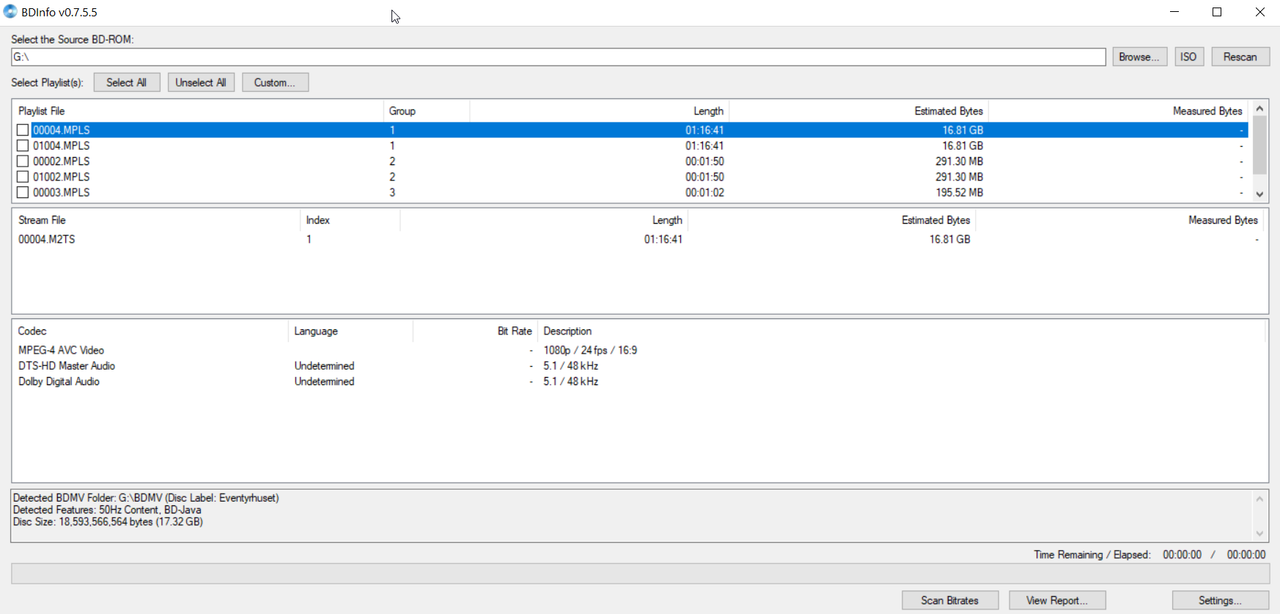Select the DTS-HD Master Audio row
This screenshot has width=1280, height=614.
[639, 366]
